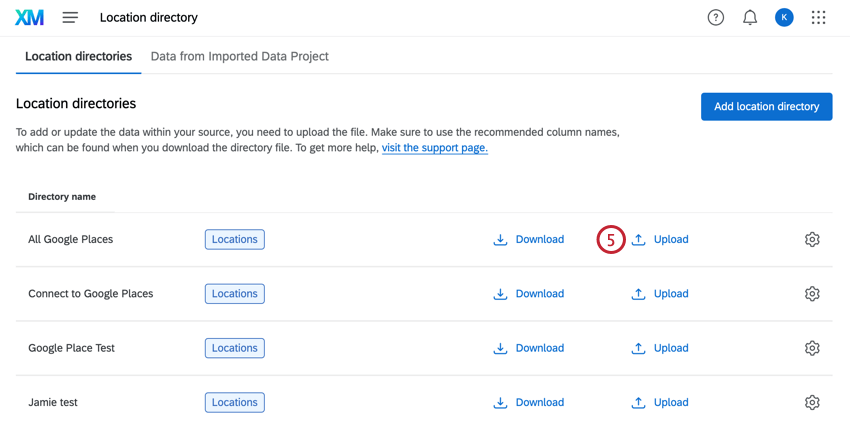Viewport: 850px width, 423px height.
Task: Select the Jamie test directory name
Action: (53, 402)
